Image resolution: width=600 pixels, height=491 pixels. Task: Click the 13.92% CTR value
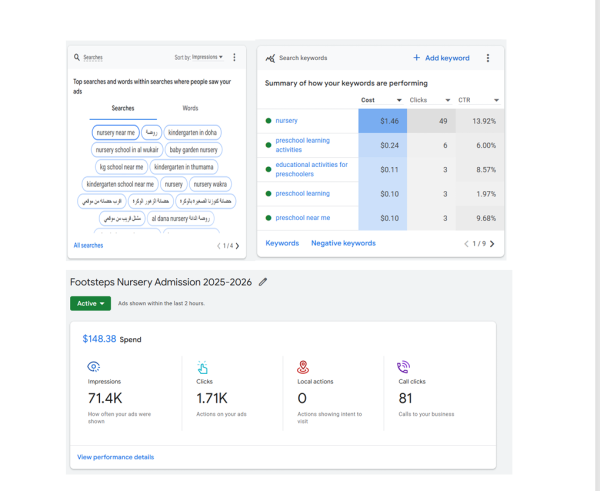[x=484, y=121]
